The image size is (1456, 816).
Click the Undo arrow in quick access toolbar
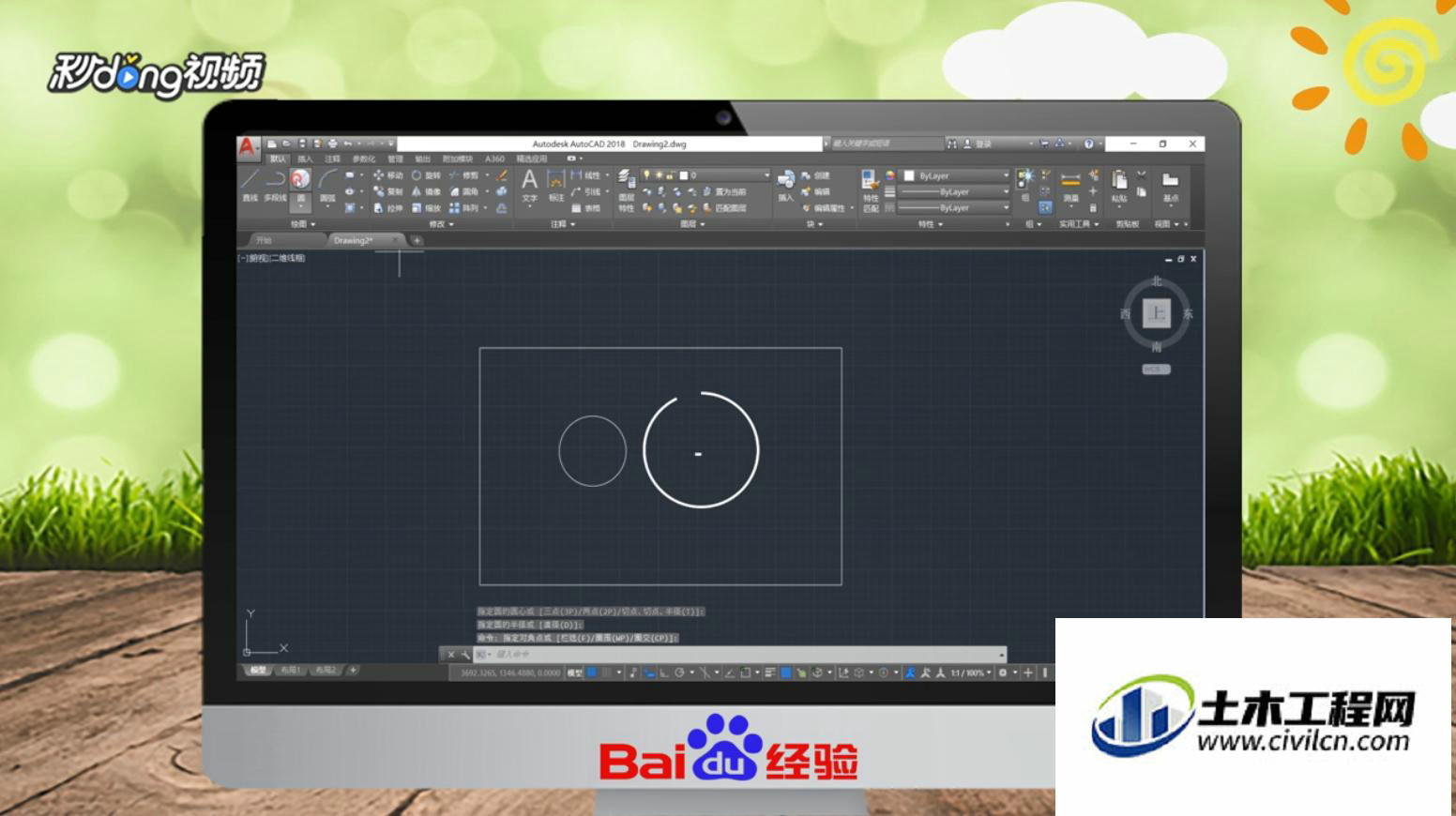point(348,144)
